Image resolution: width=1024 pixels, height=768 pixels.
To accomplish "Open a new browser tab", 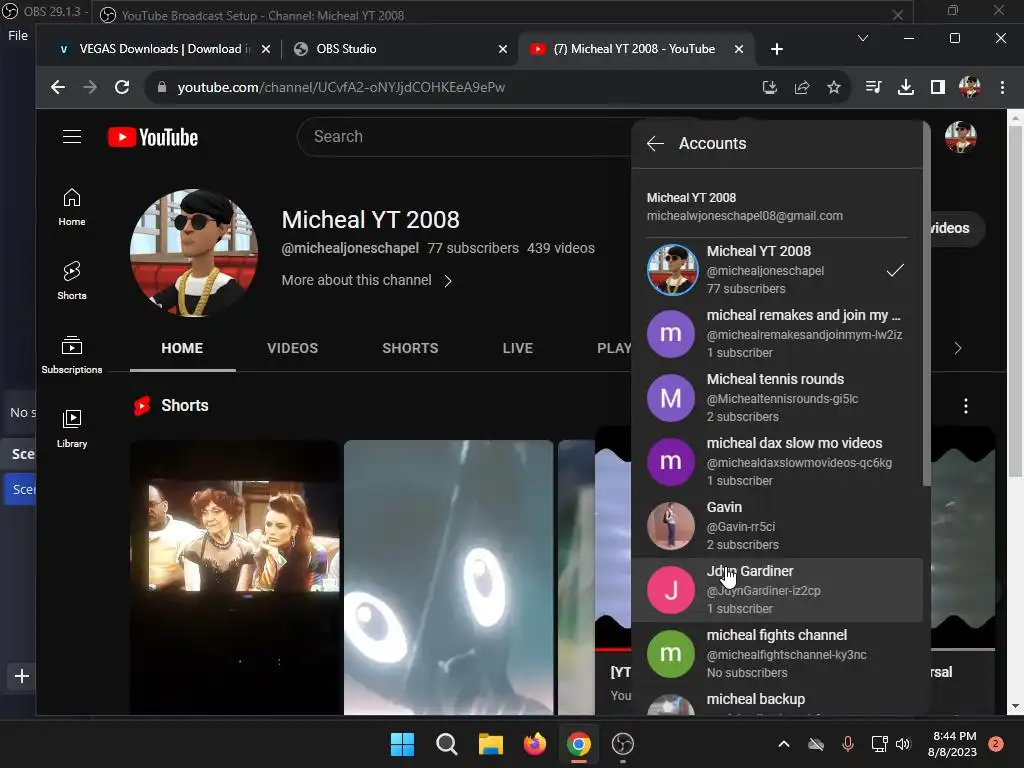I will pyautogui.click(x=776, y=49).
